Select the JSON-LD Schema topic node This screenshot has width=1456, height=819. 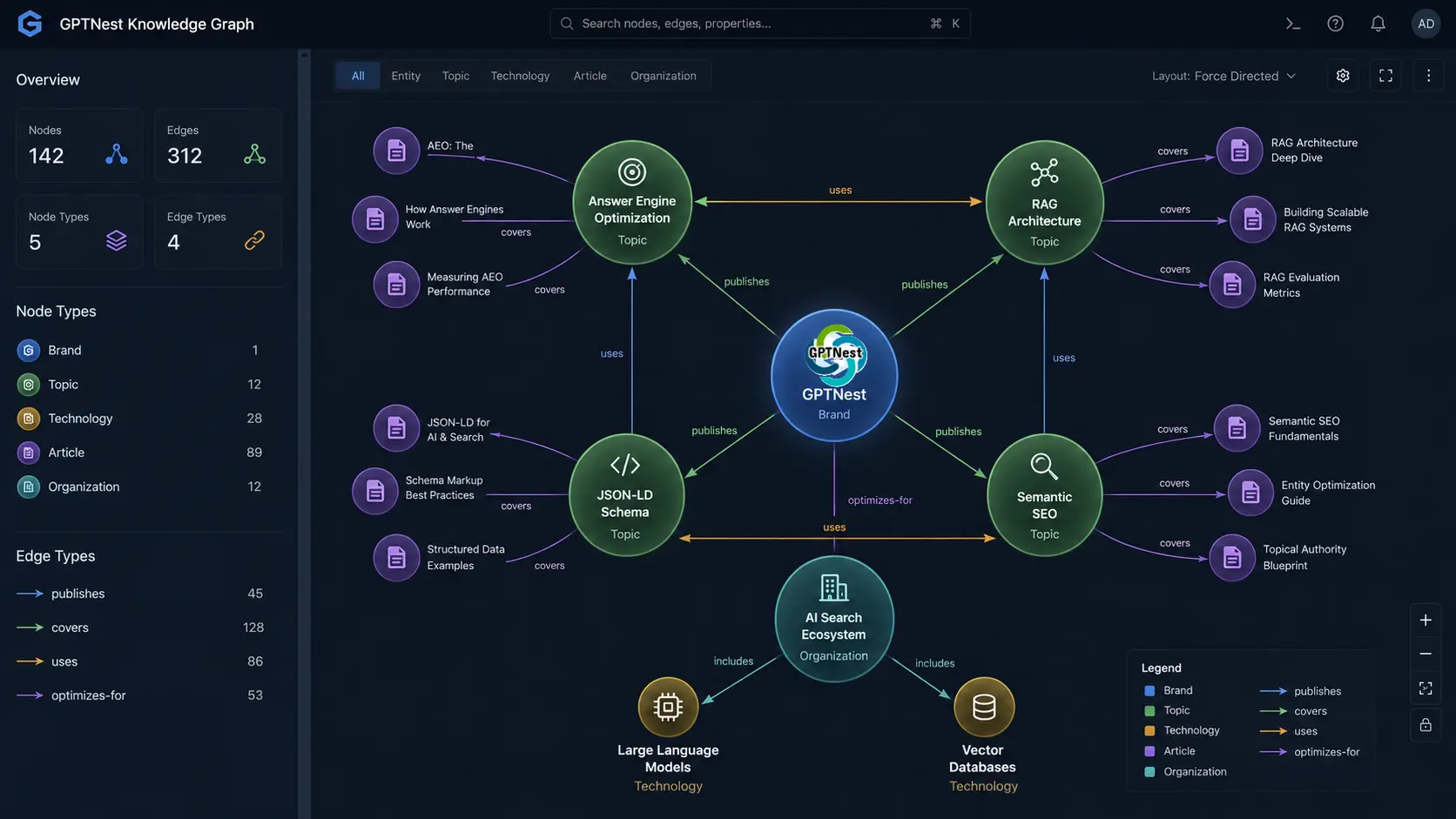[x=625, y=495]
